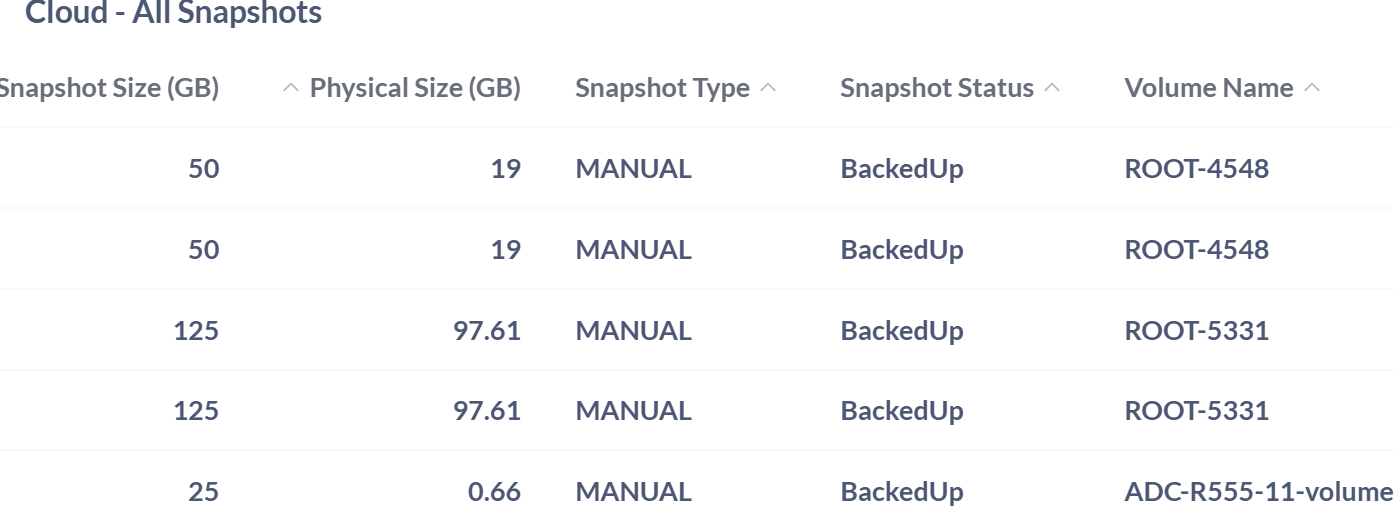Open the ADC-R555-11-volume entry
Image resolution: width=1394 pixels, height=506 pixels.
pos(1258,492)
